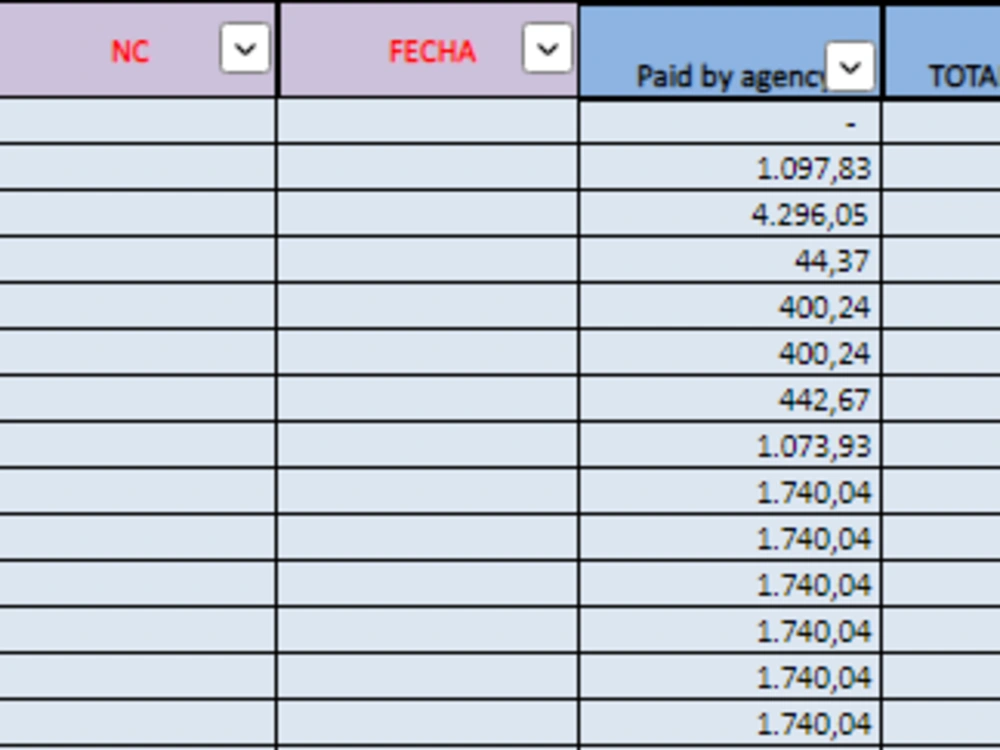Select the cell containing 44,37

click(730, 260)
